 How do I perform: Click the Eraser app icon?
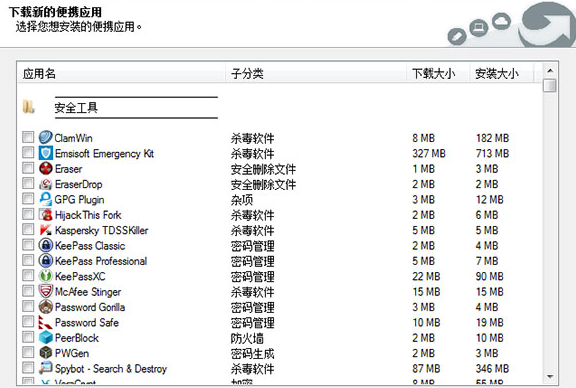(46, 168)
